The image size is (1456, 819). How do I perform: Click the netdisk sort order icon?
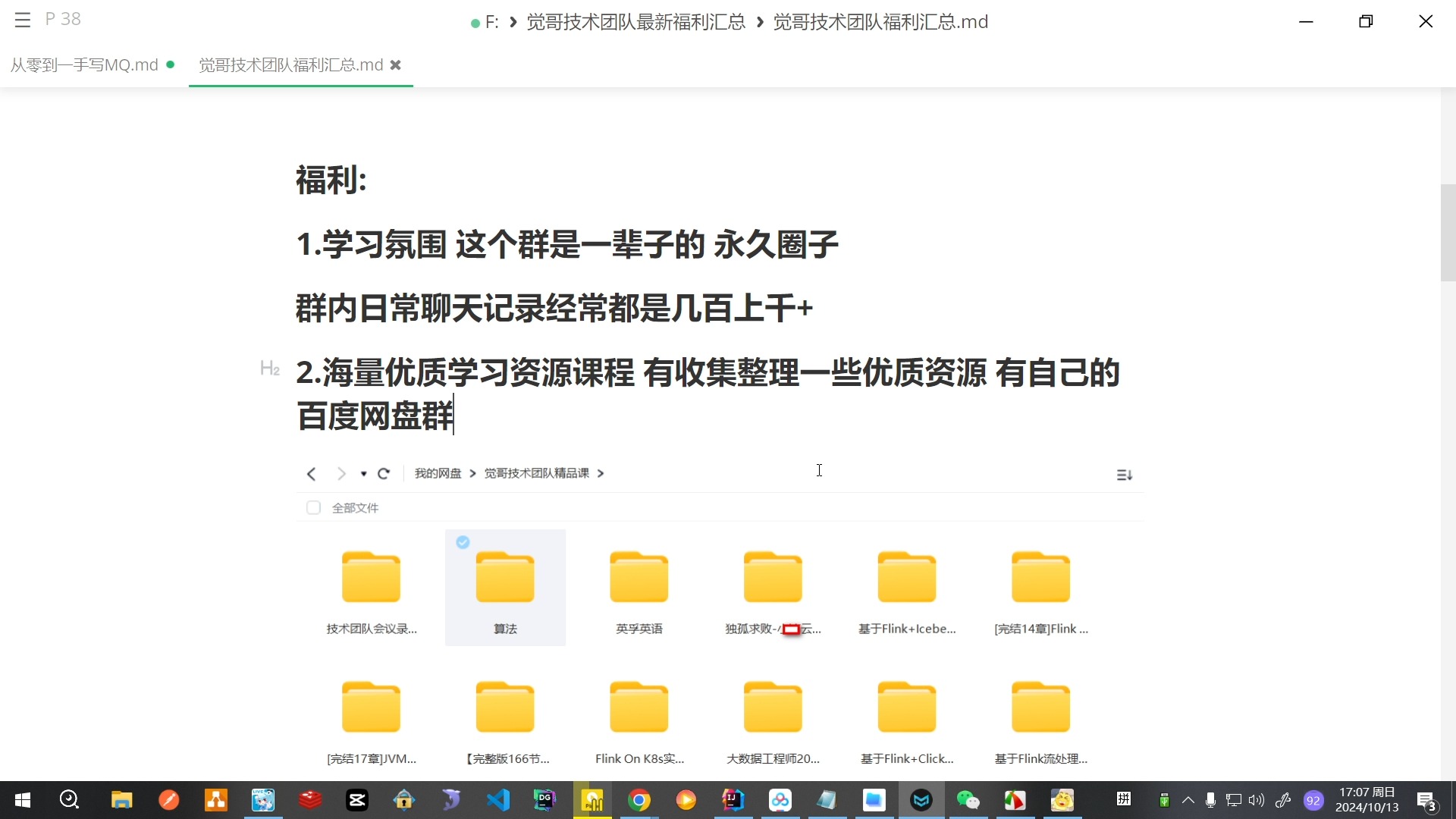[x=1125, y=475]
